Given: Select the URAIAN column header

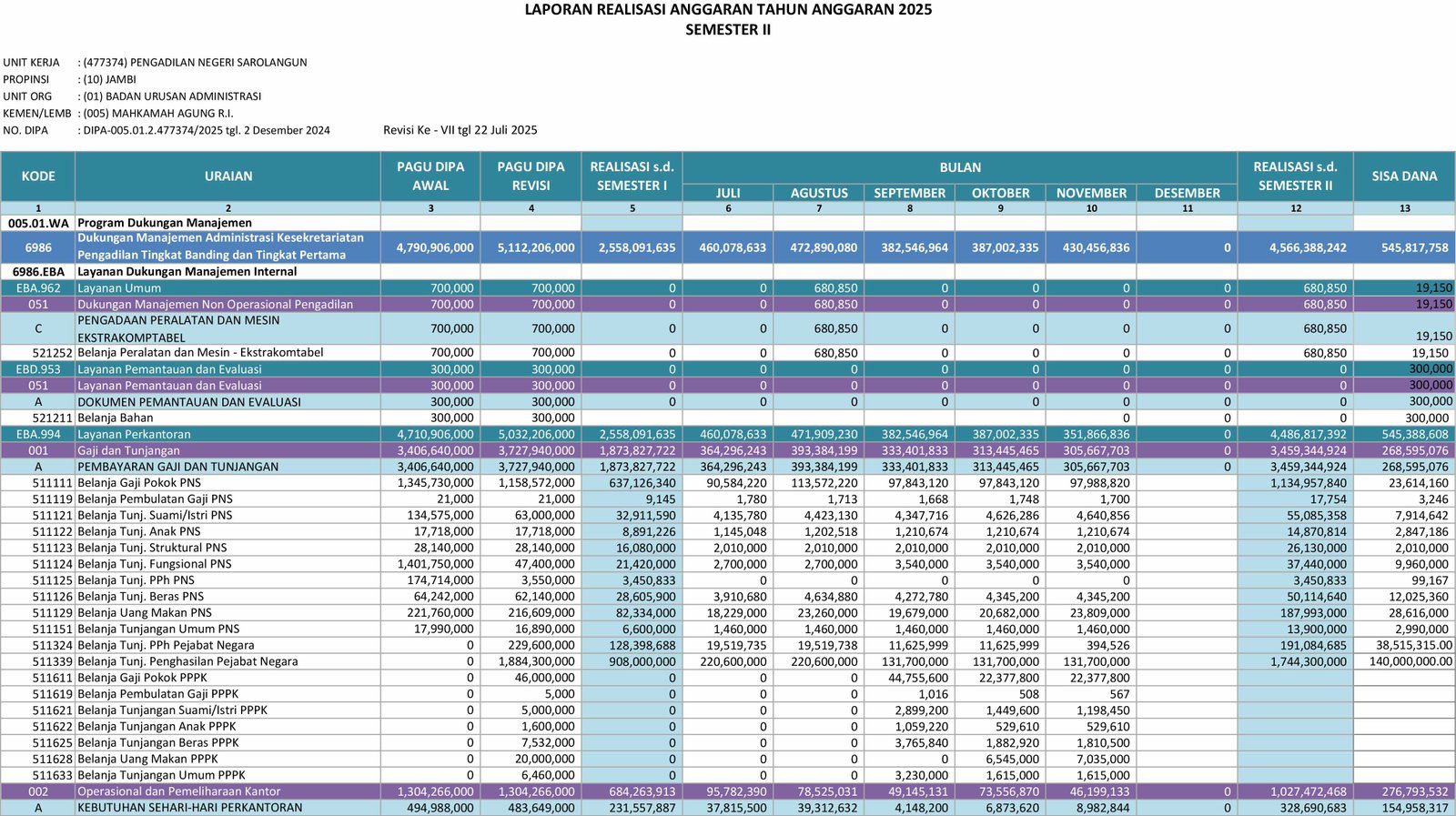Looking at the screenshot, I should (228, 176).
